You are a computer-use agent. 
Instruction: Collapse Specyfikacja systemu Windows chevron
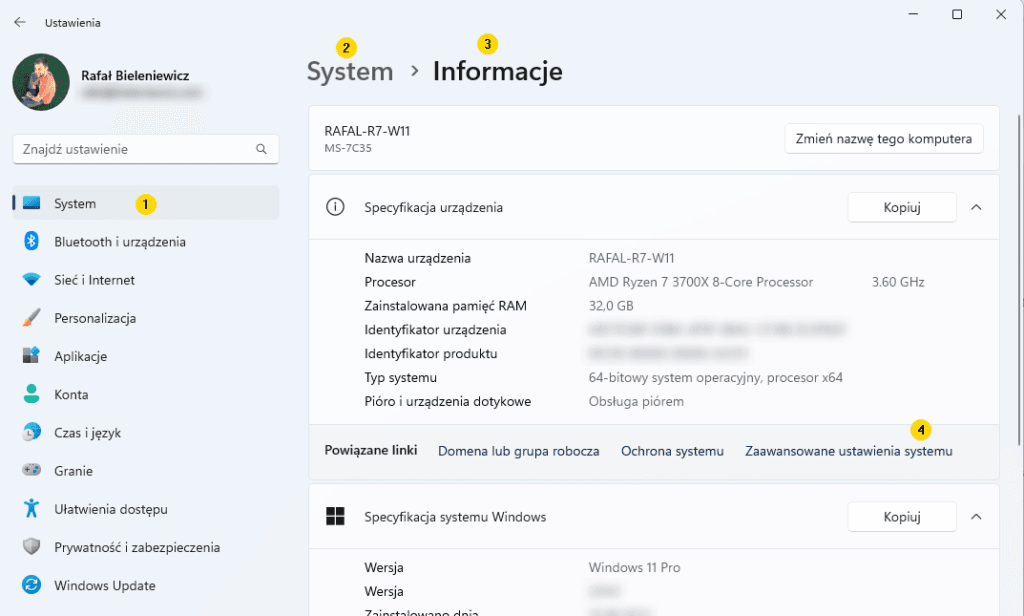pos(977,517)
